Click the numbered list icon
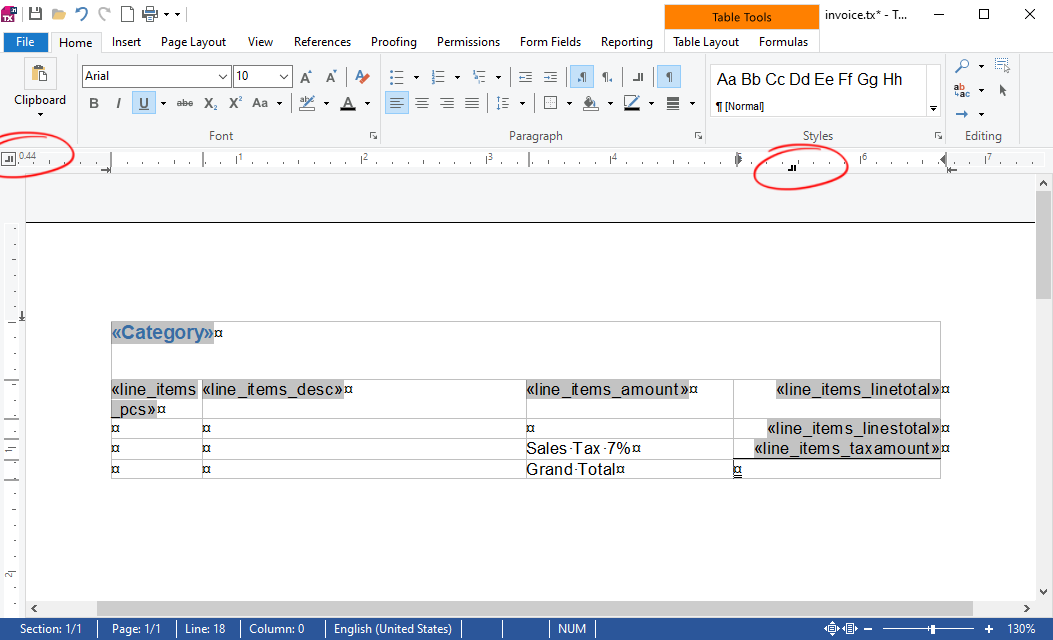Screen dimensions: 1053x640 438,77
